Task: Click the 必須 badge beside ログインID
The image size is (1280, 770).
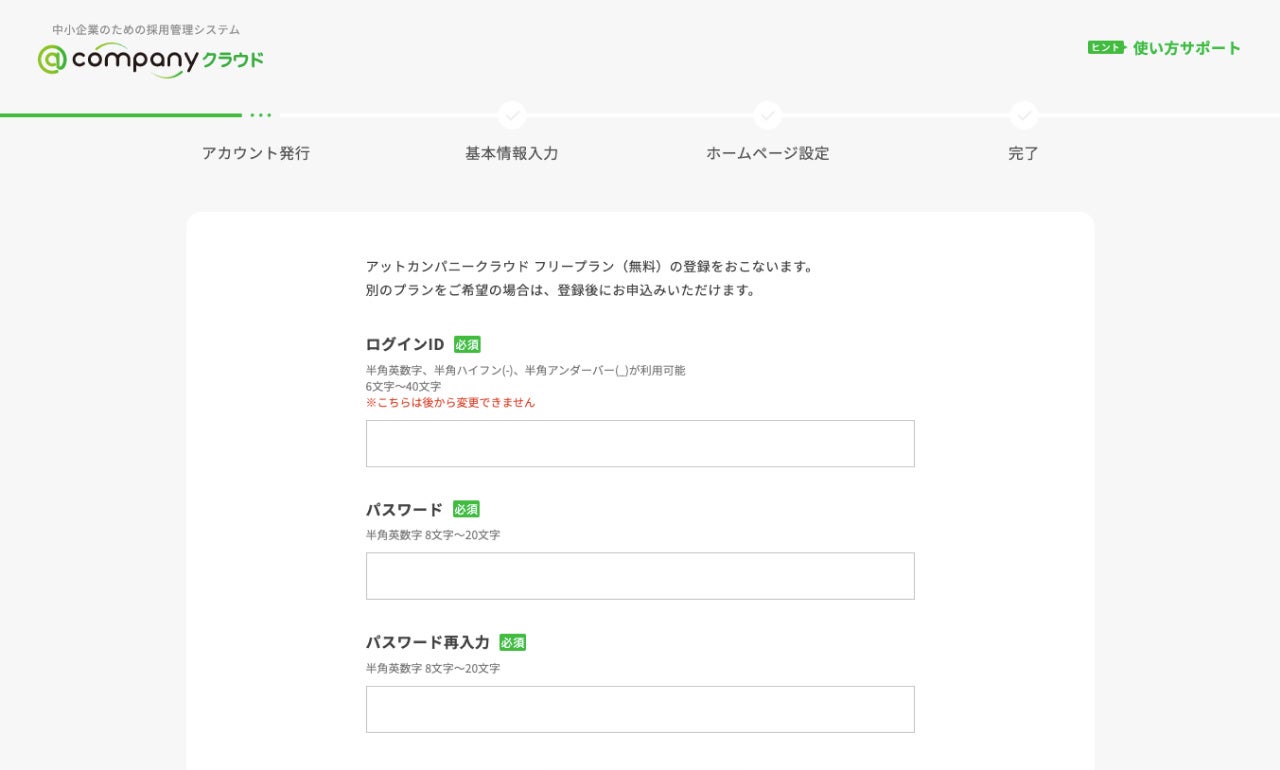Action: (x=467, y=344)
